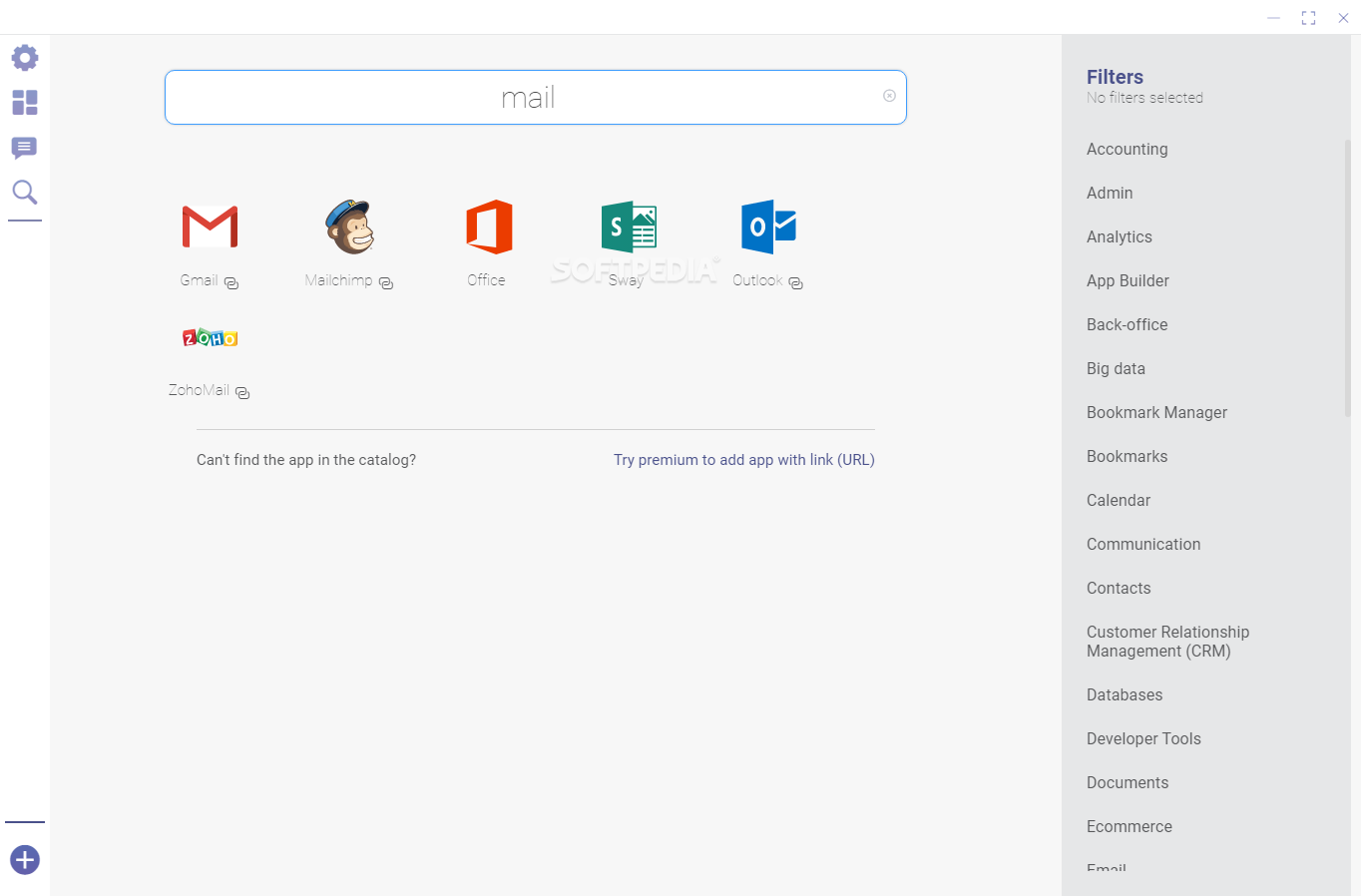Minimize the application window
Viewport: 1361px width, 896px height.
(1274, 18)
